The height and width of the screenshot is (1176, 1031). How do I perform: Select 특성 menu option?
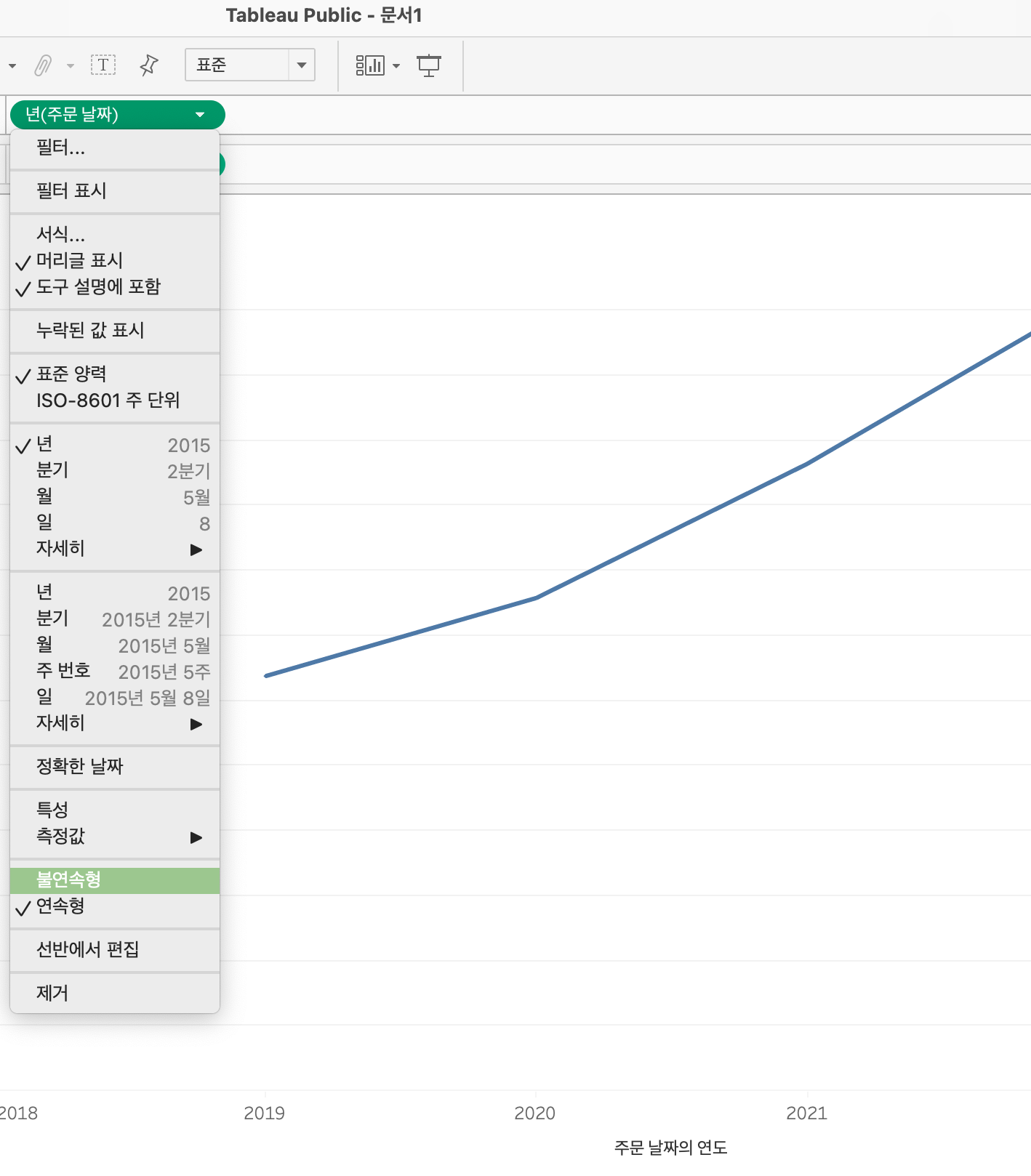[x=115, y=810]
